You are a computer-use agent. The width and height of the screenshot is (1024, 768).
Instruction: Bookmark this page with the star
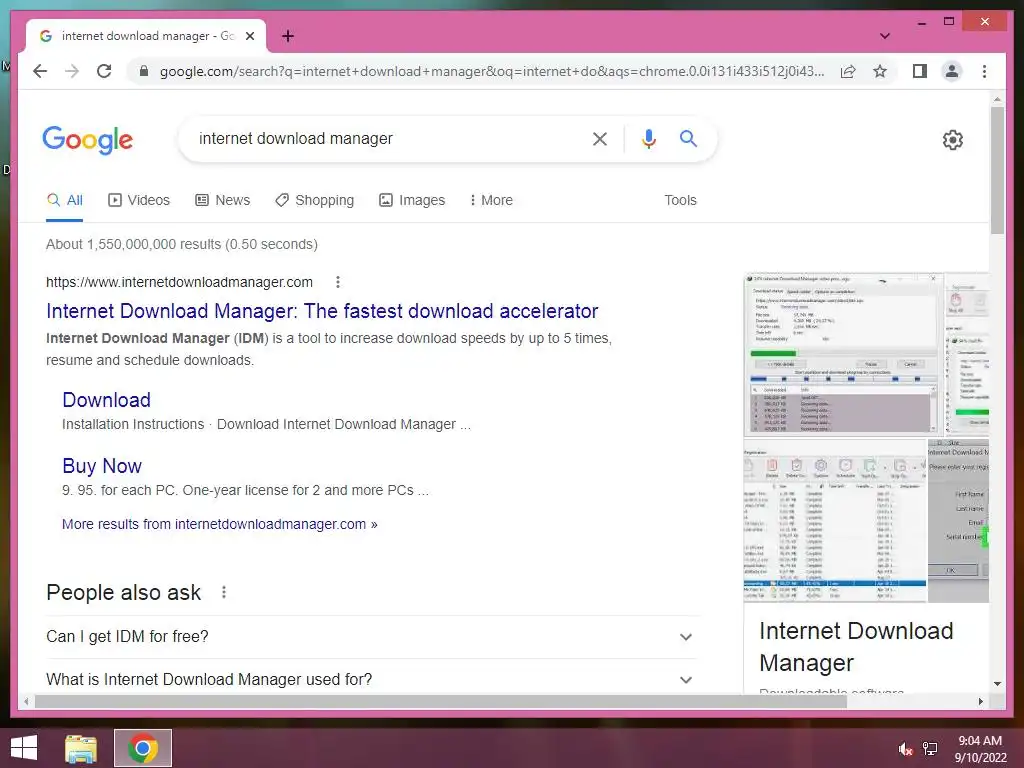[880, 71]
